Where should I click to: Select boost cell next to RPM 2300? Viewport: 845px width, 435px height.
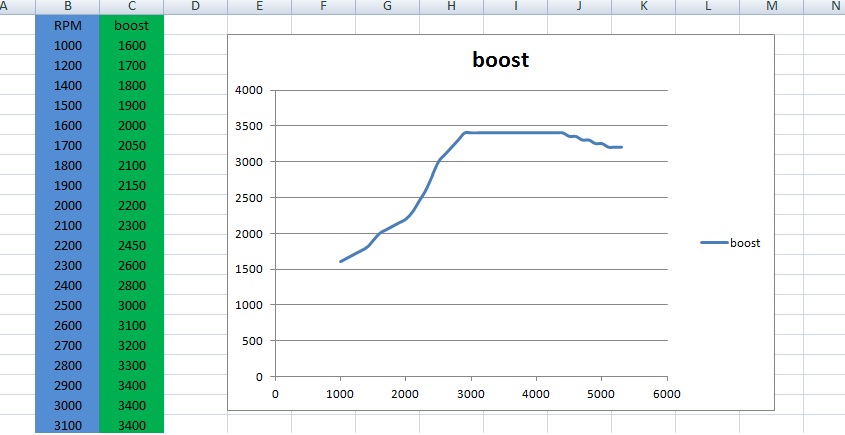pyautogui.click(x=131, y=265)
